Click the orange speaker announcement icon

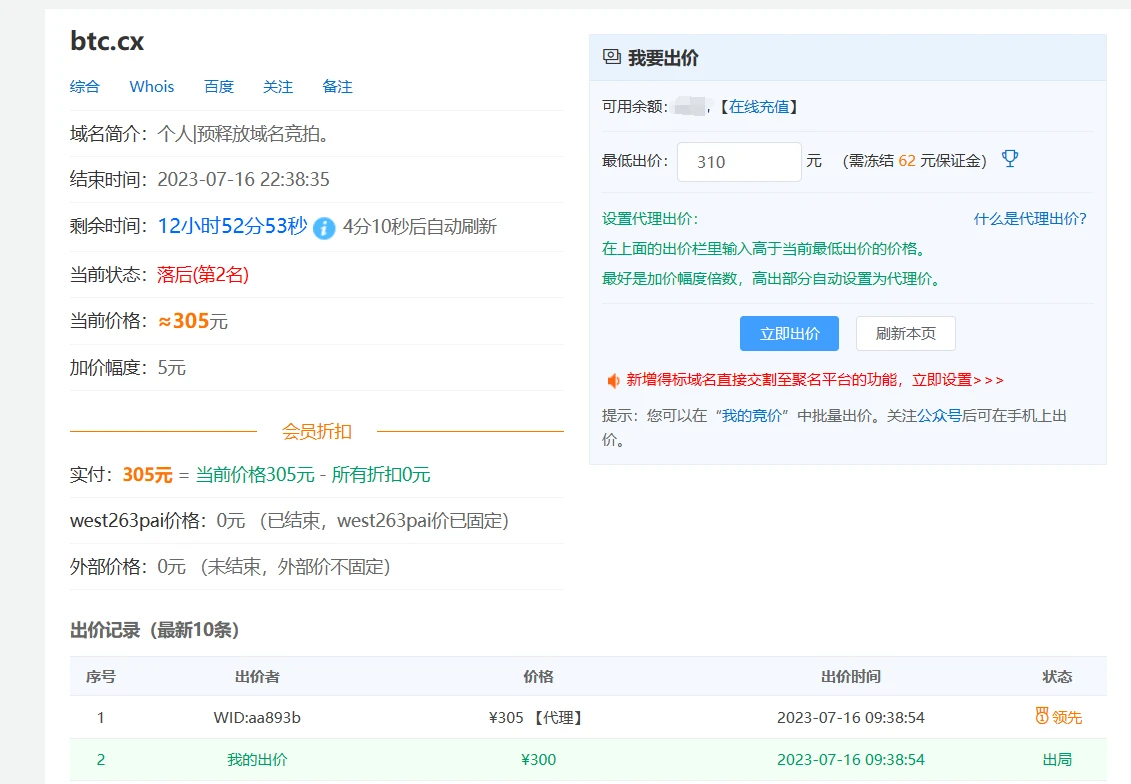613,380
